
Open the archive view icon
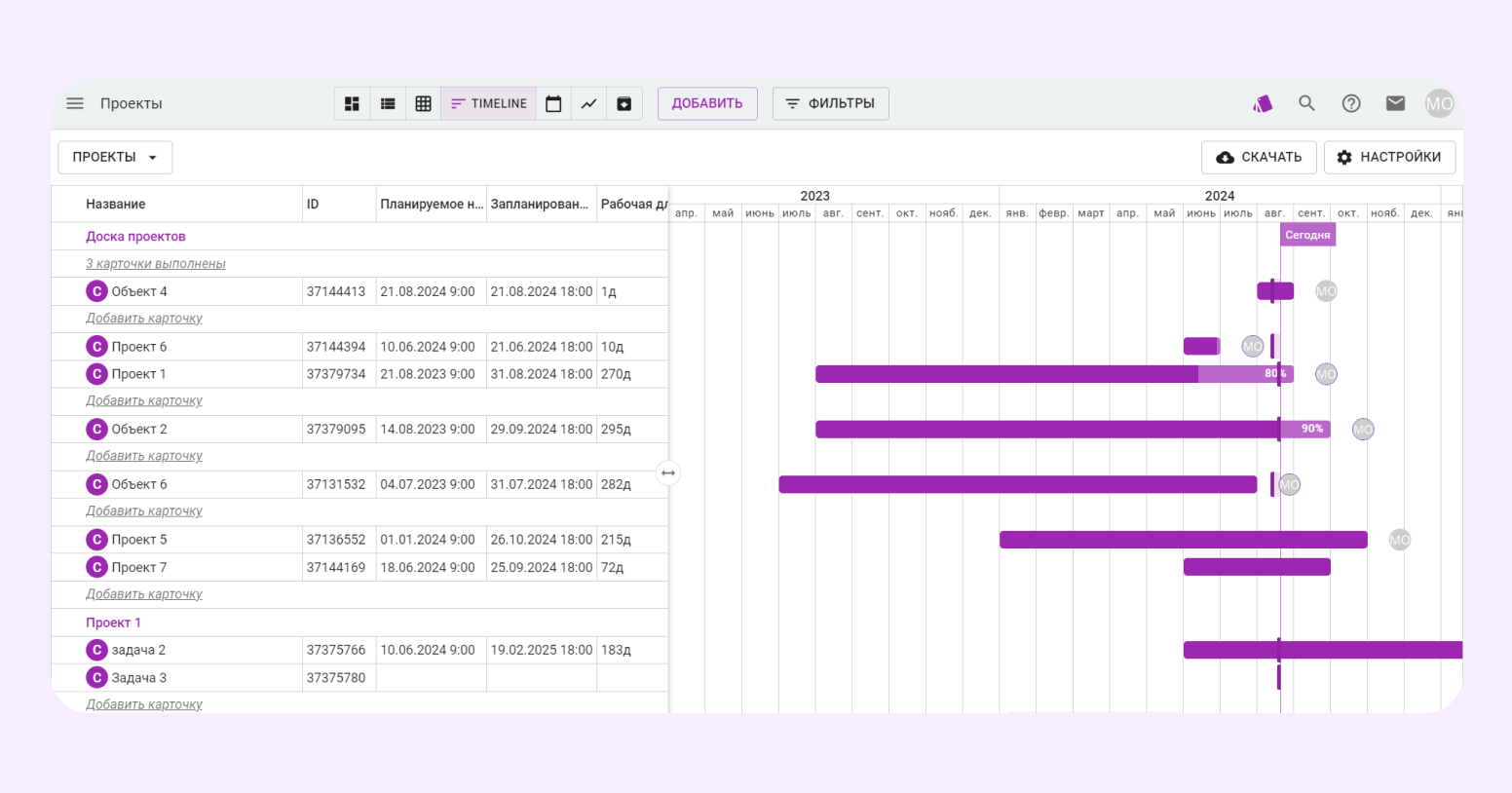tap(624, 103)
